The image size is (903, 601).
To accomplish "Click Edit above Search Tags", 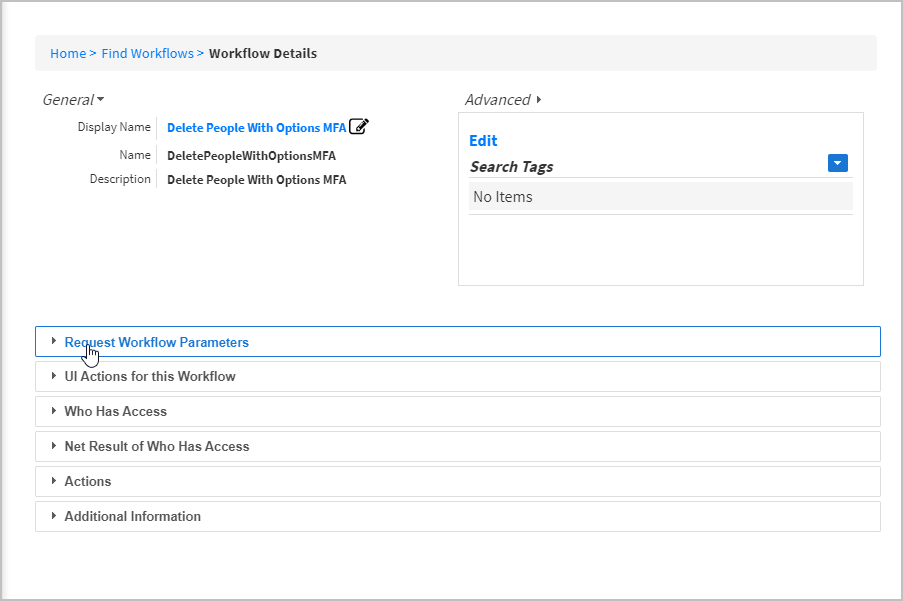I will (x=482, y=140).
